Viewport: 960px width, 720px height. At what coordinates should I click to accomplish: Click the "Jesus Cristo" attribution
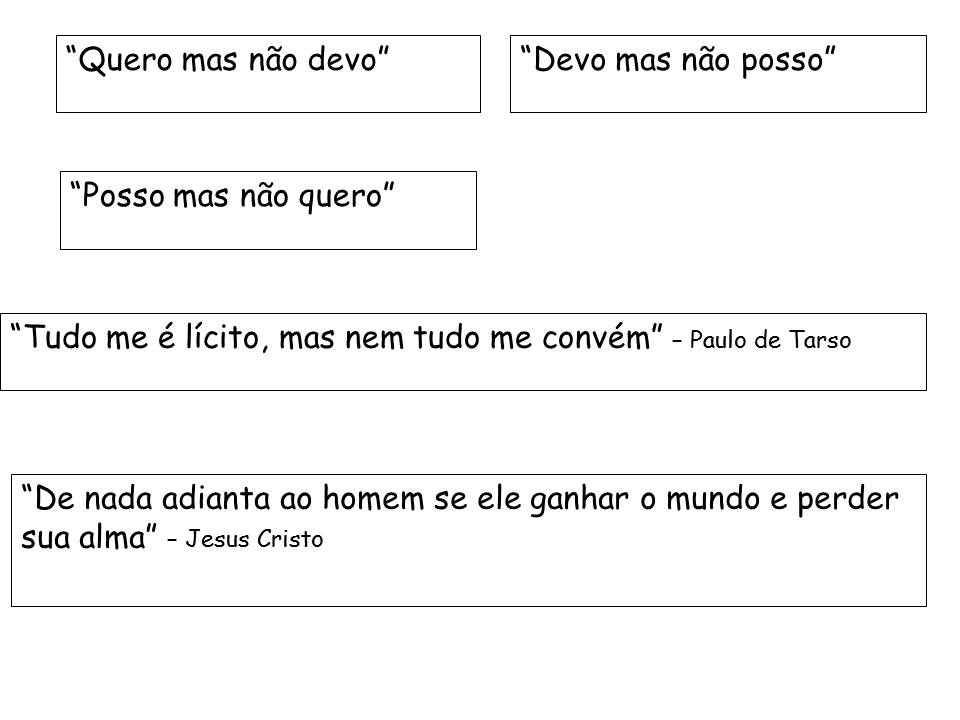pyautogui.click(x=254, y=539)
